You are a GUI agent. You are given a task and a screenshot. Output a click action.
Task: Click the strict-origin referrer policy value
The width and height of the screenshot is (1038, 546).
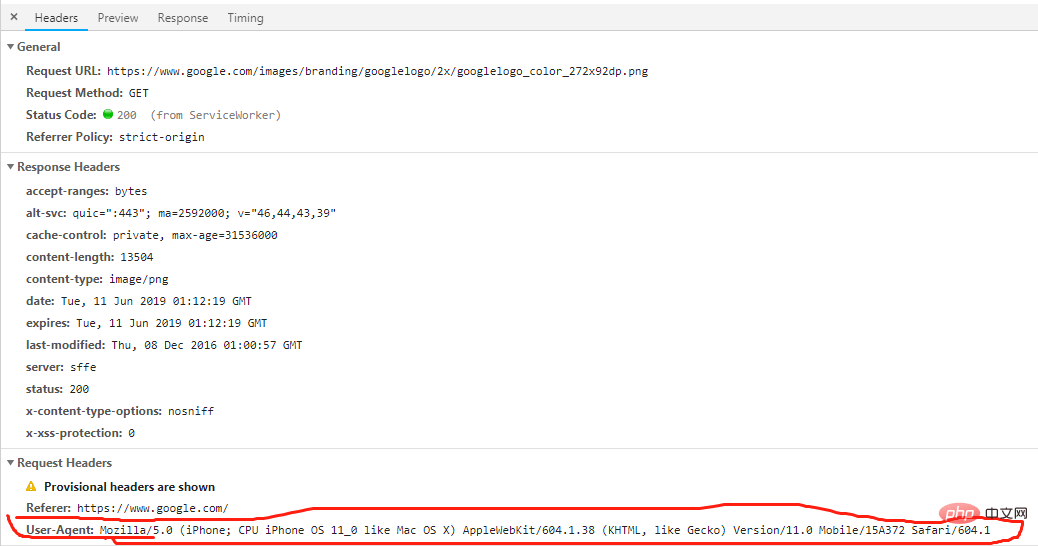point(162,137)
